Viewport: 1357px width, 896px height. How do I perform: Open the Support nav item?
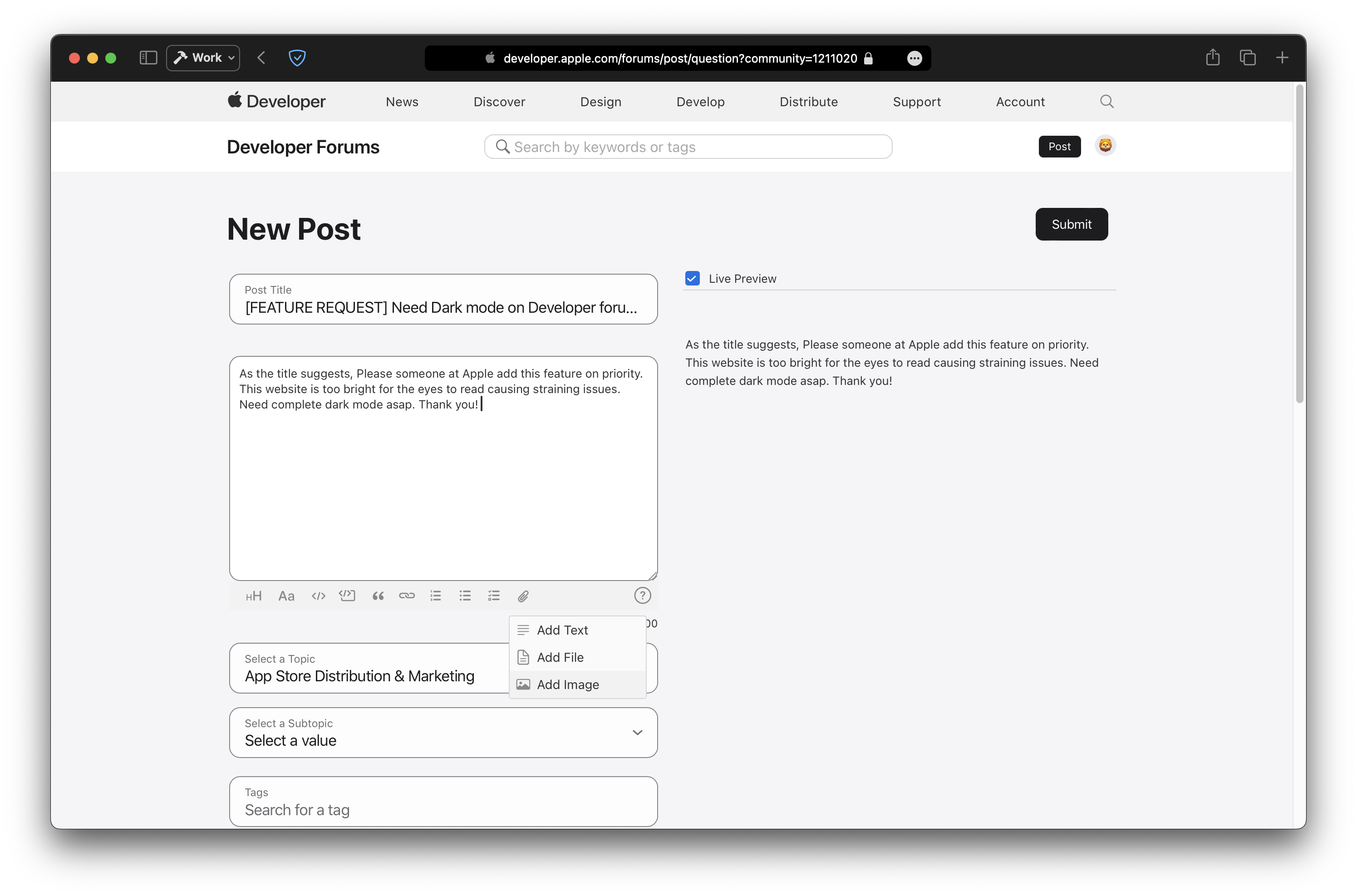pos(916,102)
